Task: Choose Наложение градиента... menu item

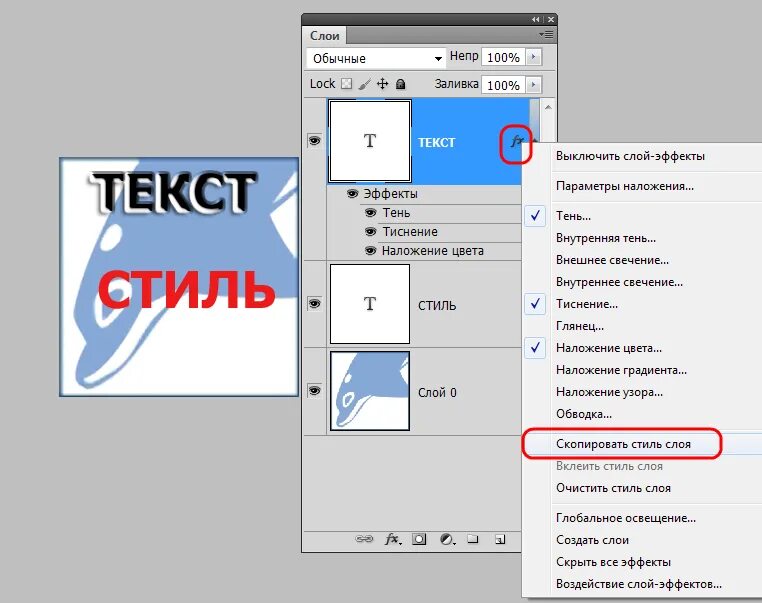Action: click(621, 370)
